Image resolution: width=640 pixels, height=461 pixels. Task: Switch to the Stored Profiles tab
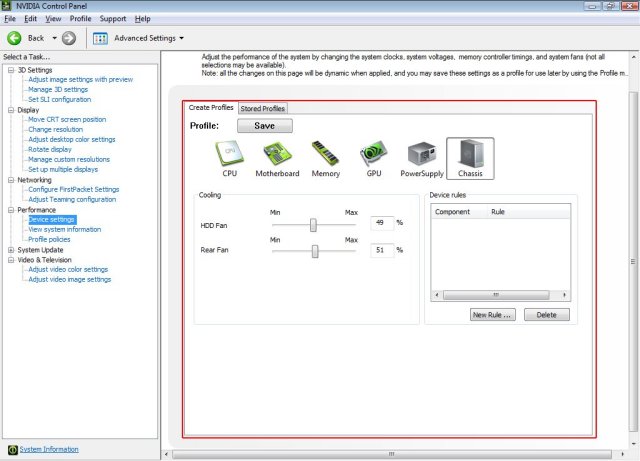click(x=262, y=108)
